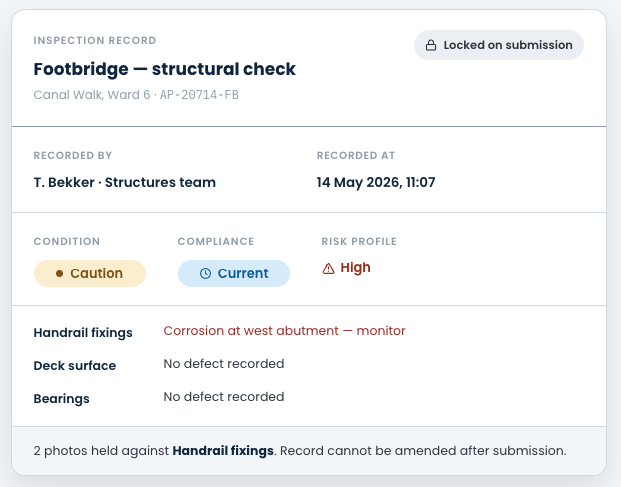Image resolution: width=621 pixels, height=487 pixels.
Task: Click the Locked on submission badge text
Action: click(508, 45)
